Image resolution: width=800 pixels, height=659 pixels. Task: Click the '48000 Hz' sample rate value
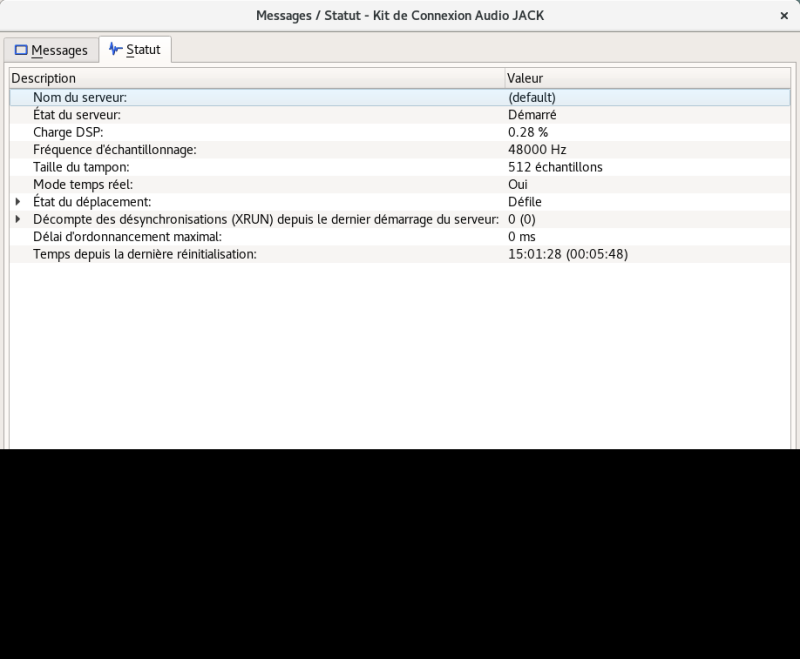[x=537, y=149]
